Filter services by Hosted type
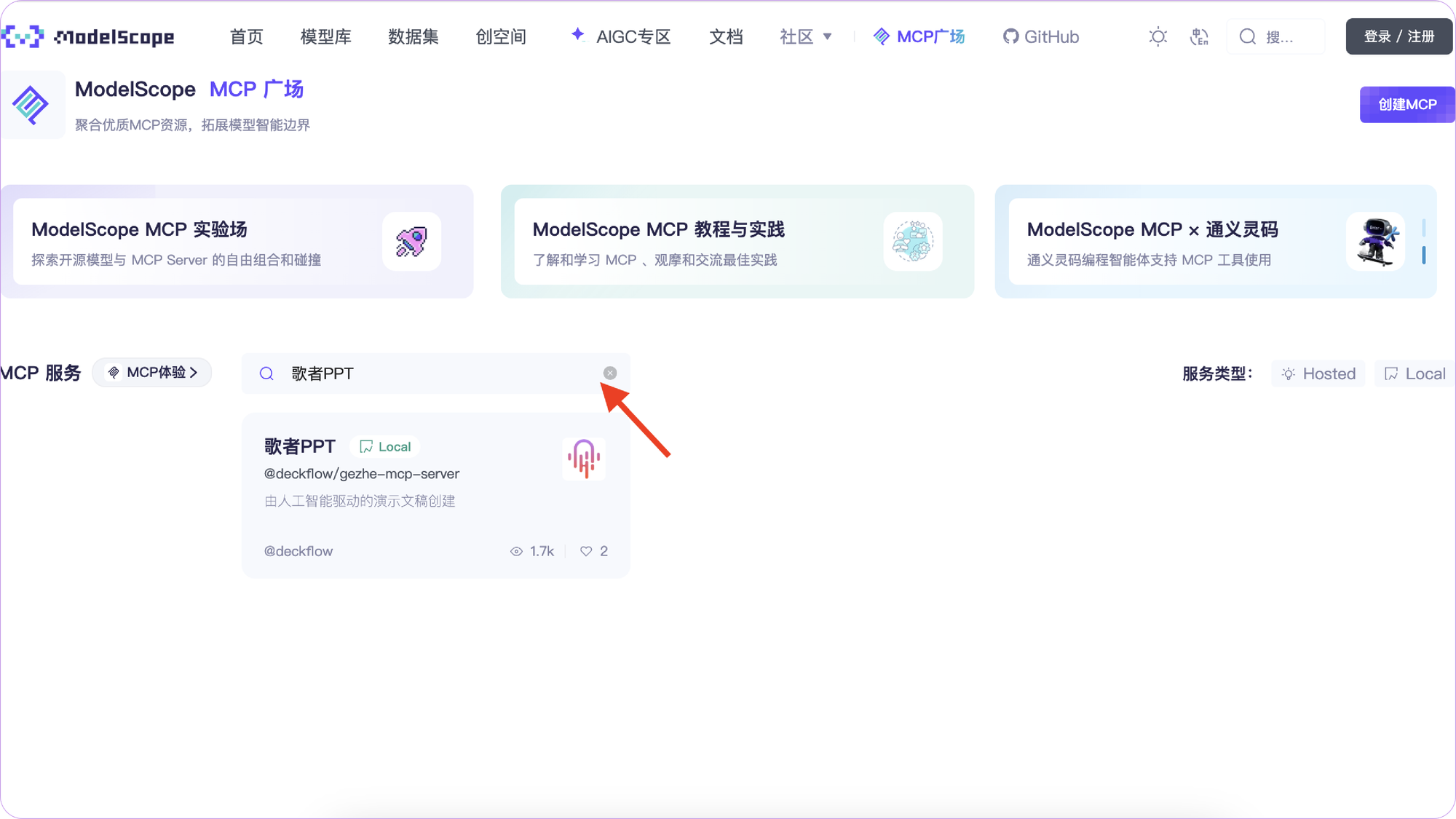1456x819 pixels. [1318, 373]
